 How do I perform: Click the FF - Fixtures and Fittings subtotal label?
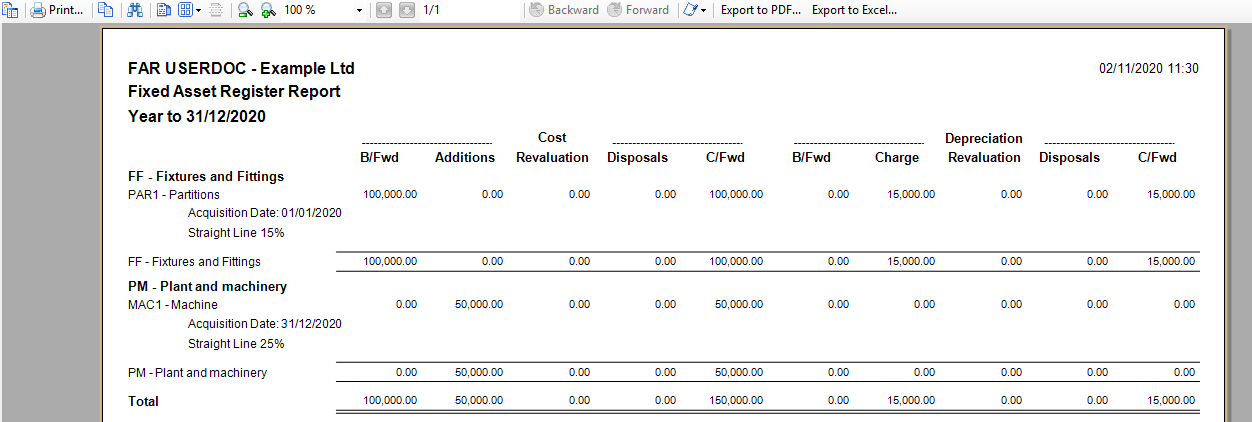click(194, 262)
